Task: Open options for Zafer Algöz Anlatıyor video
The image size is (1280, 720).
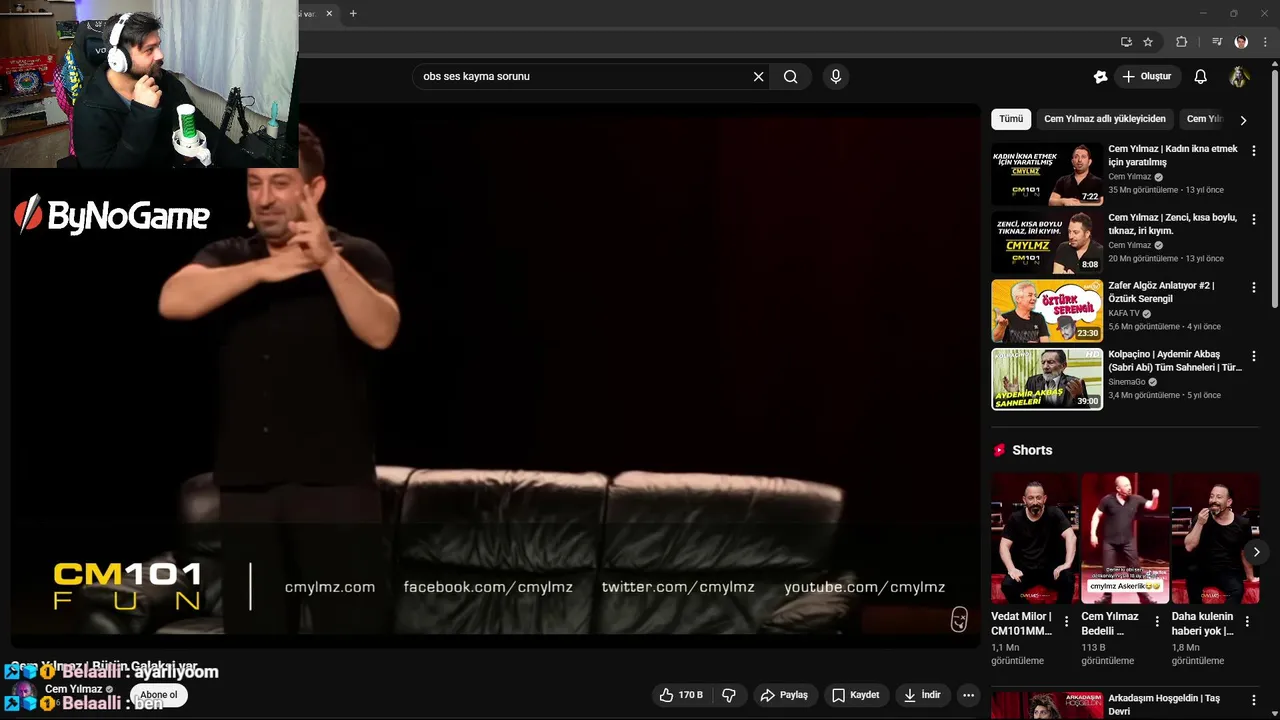Action: point(1254,288)
